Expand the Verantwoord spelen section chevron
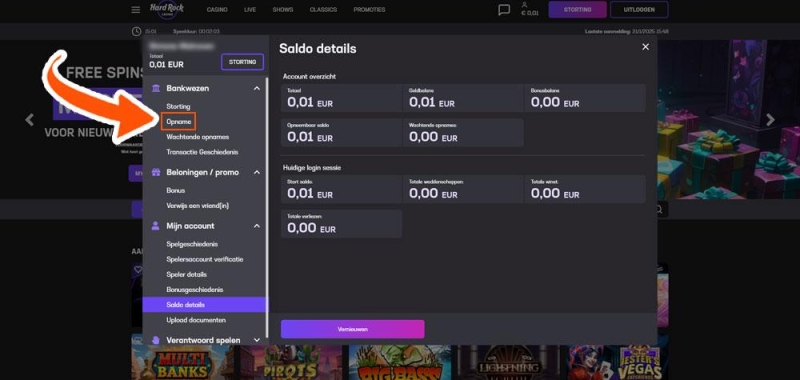 pyautogui.click(x=257, y=340)
